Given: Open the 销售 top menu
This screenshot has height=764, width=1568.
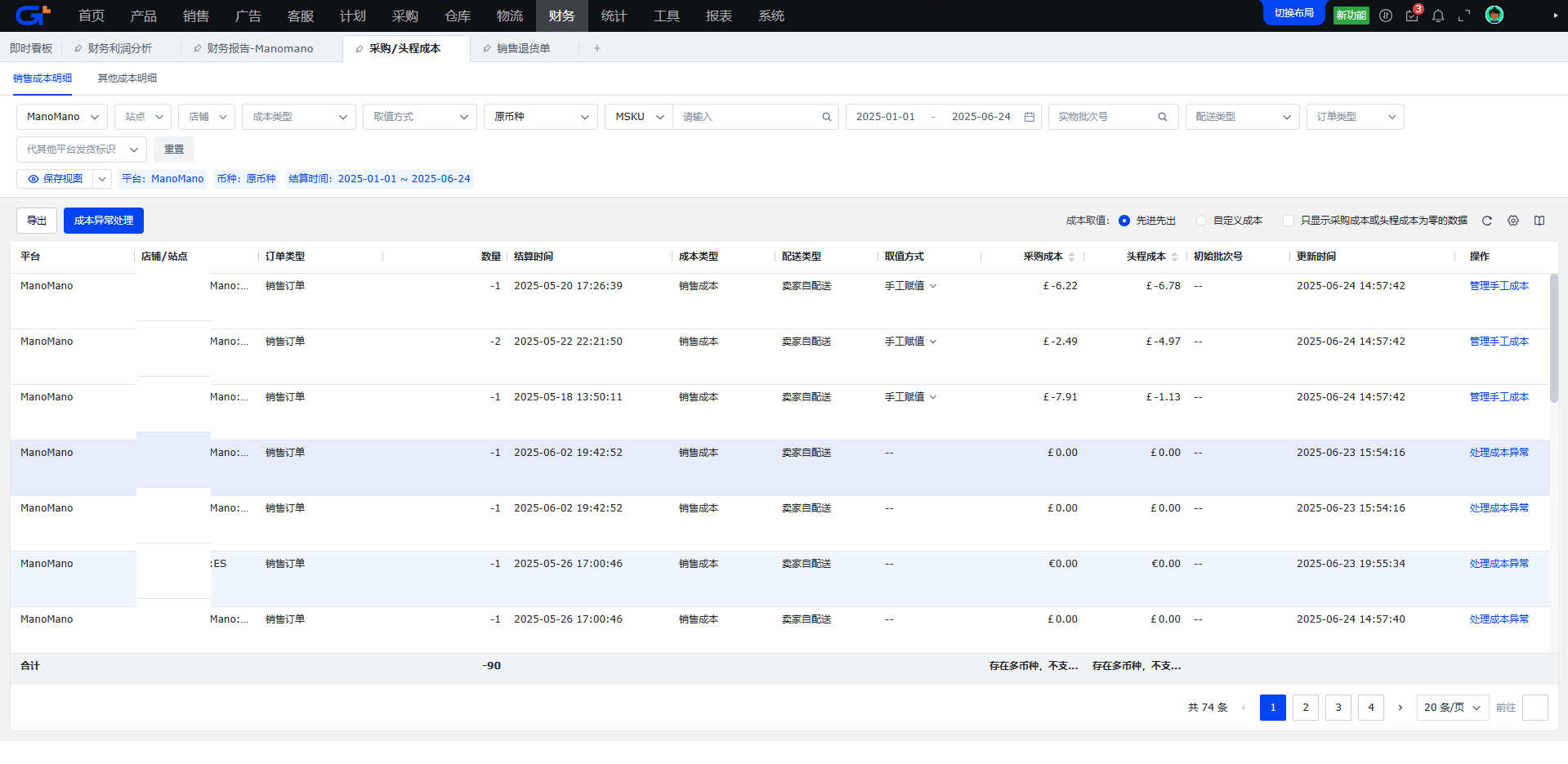Looking at the screenshot, I should (x=196, y=16).
